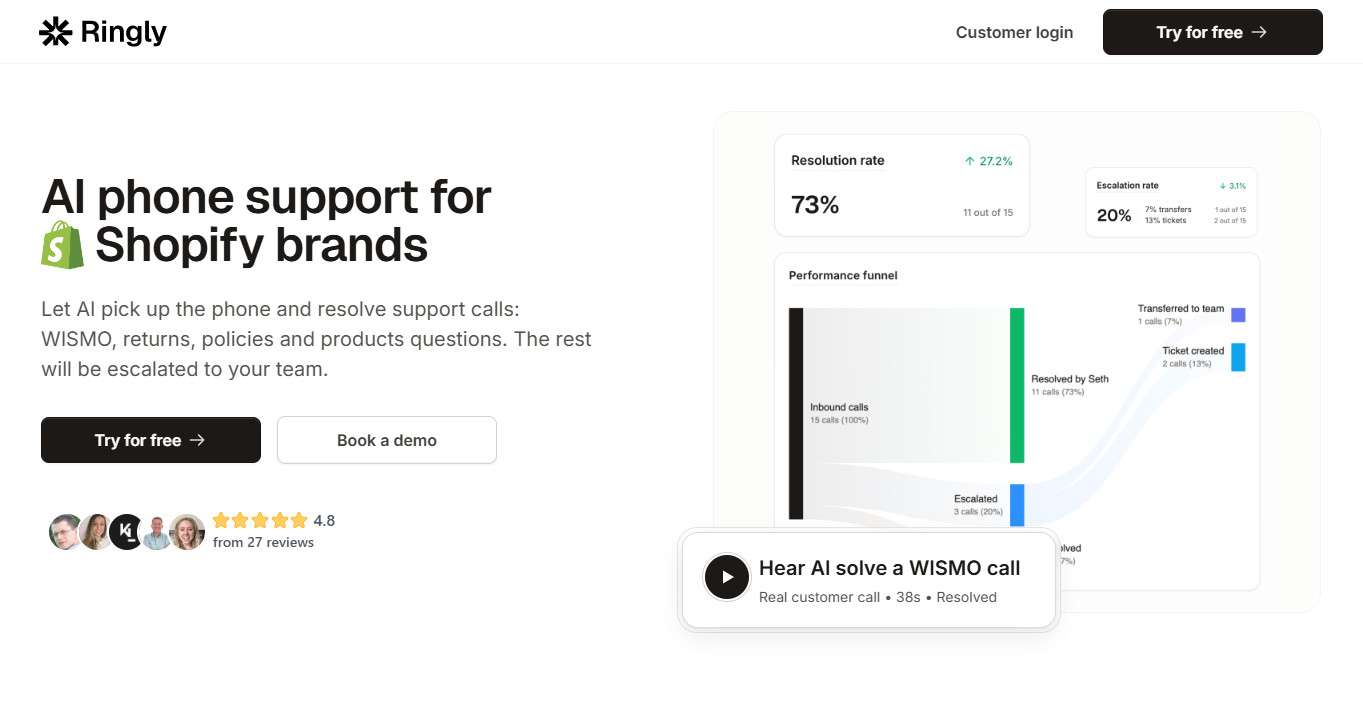1363x719 pixels.
Task: Click the Transferred to team marker
Action: point(1237,313)
